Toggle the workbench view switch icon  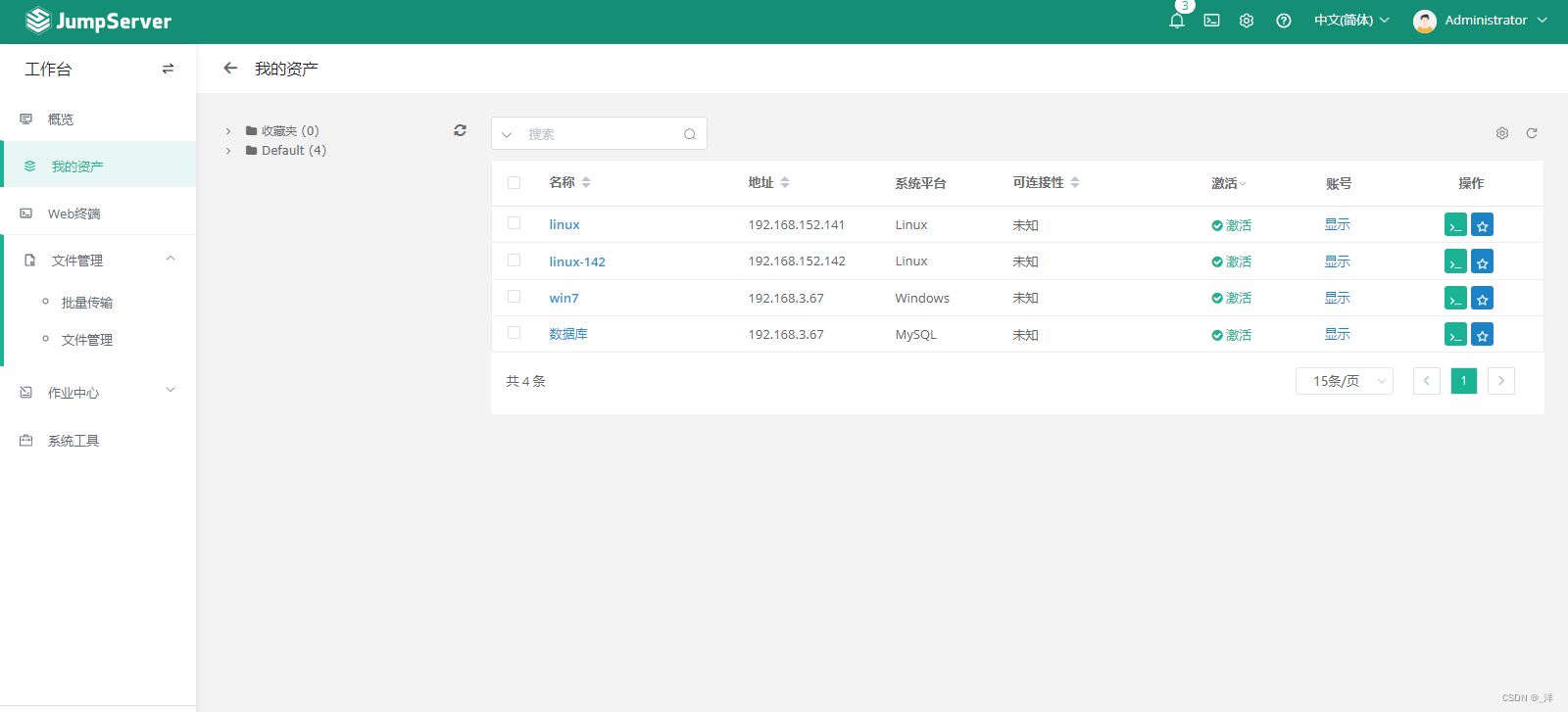pyautogui.click(x=168, y=69)
